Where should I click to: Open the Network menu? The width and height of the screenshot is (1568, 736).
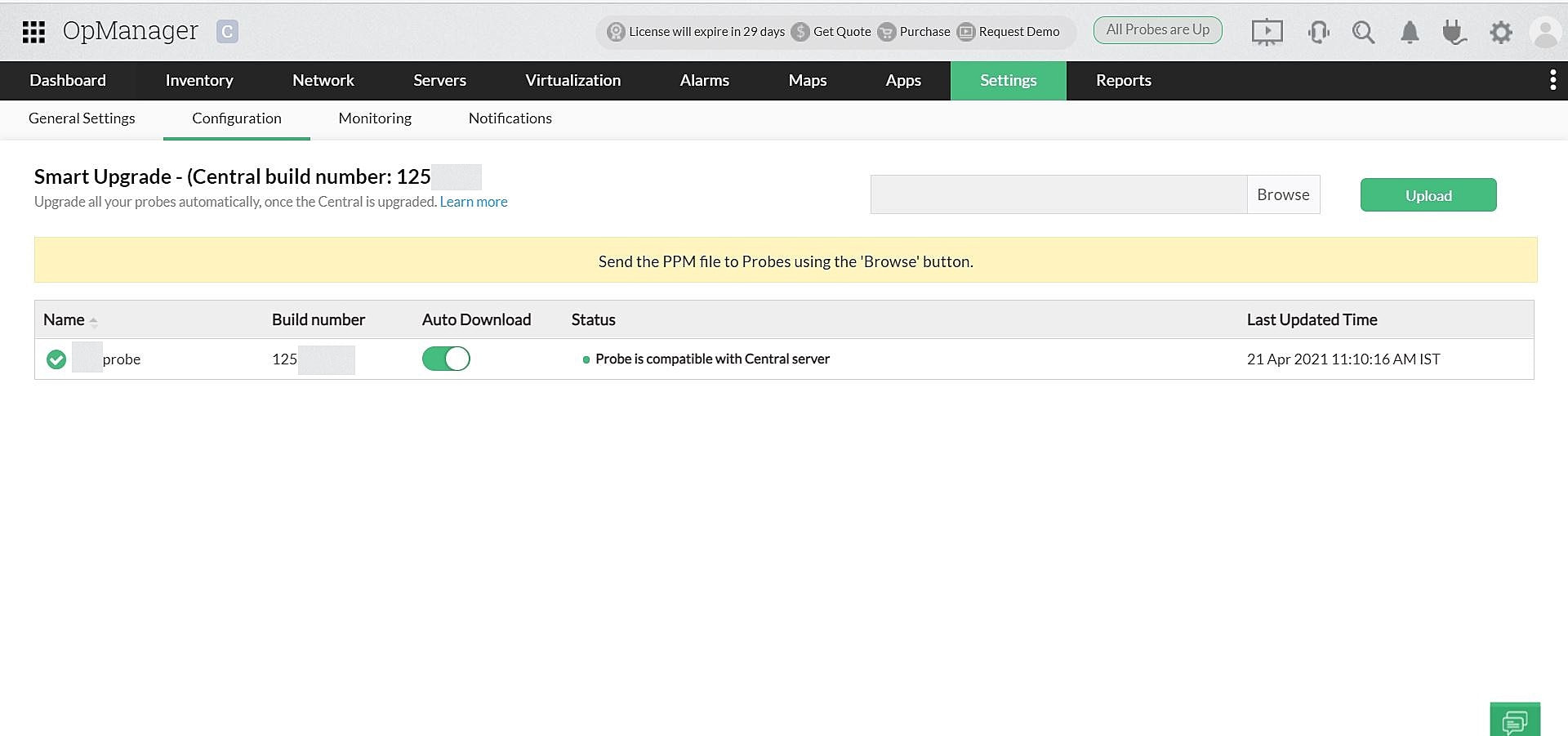tap(323, 80)
